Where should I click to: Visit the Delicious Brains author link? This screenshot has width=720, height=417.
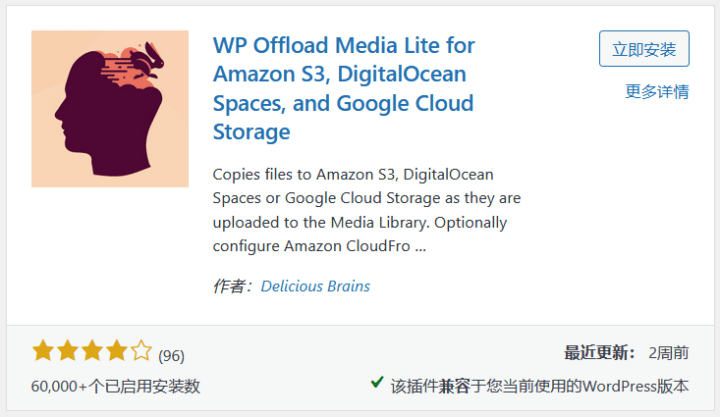pyautogui.click(x=315, y=286)
